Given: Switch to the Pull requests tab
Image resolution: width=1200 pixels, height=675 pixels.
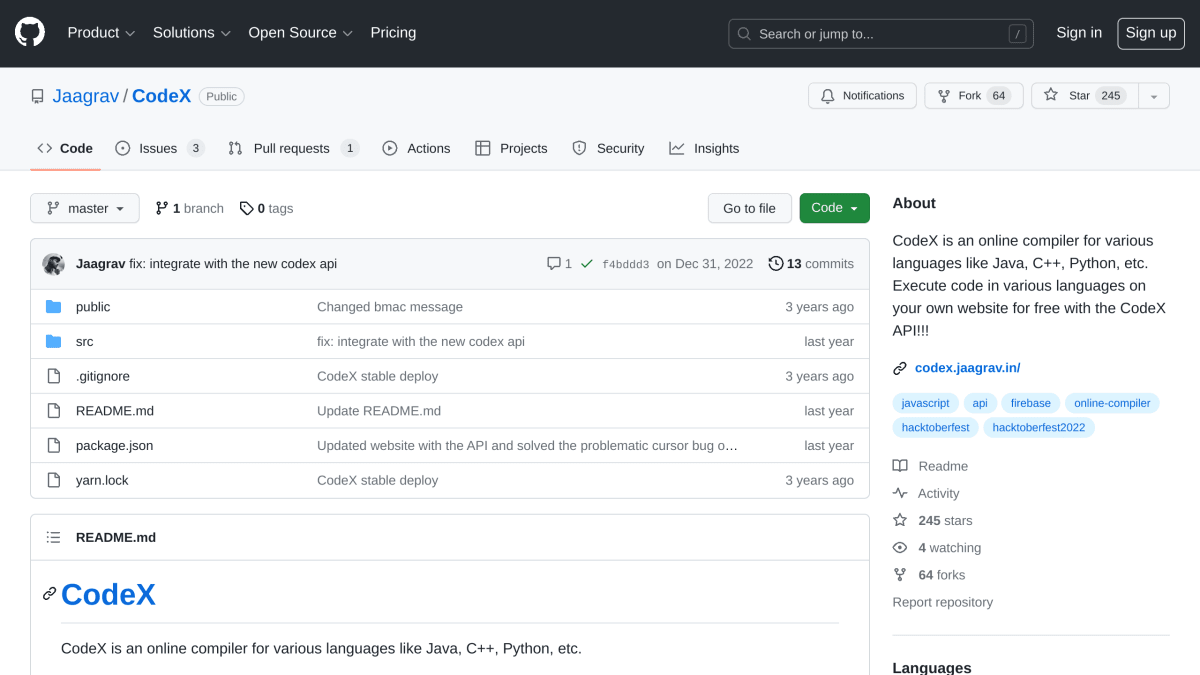Looking at the screenshot, I should [293, 148].
